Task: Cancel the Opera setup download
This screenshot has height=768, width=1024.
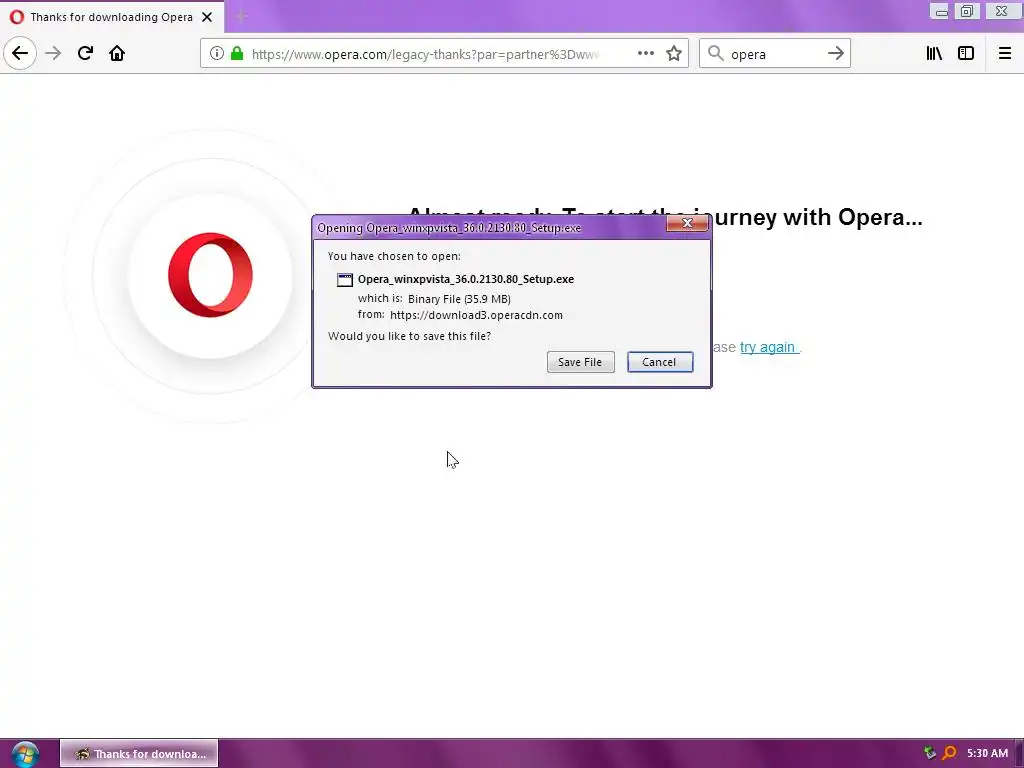Action: [x=660, y=362]
